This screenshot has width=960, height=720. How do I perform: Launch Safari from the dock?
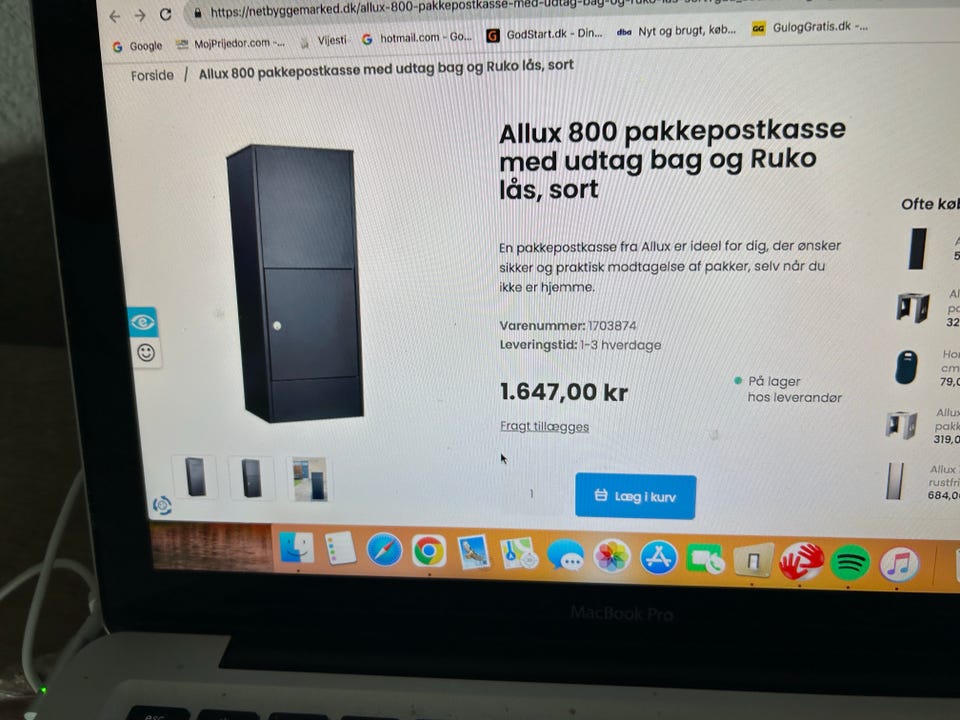[x=384, y=549]
